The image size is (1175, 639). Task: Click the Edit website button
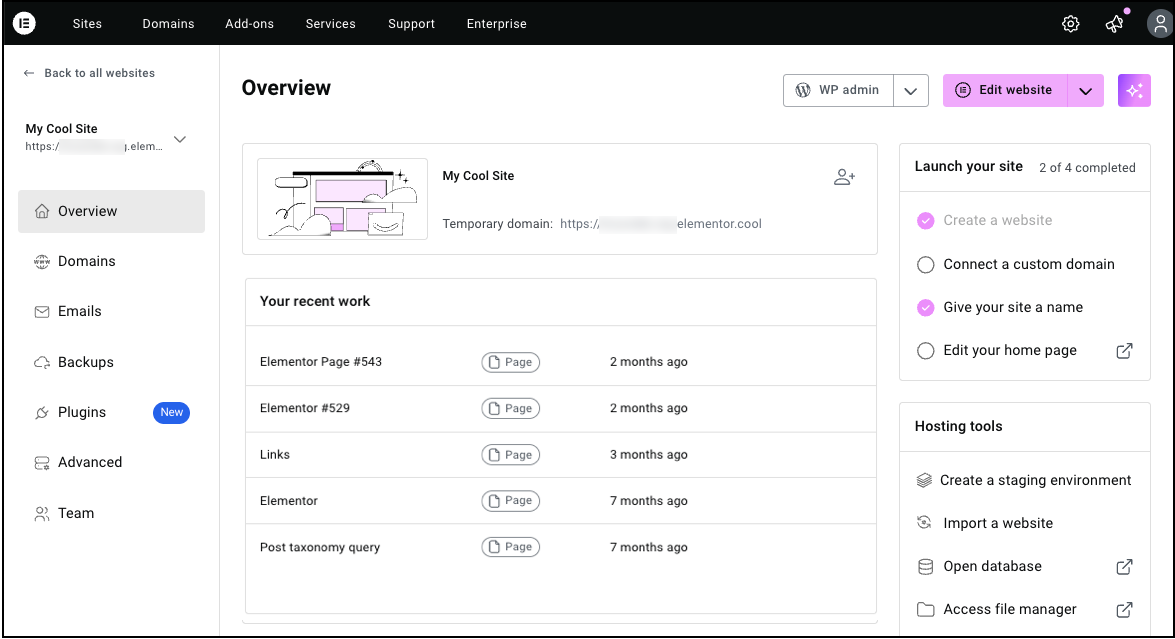[1005, 90]
